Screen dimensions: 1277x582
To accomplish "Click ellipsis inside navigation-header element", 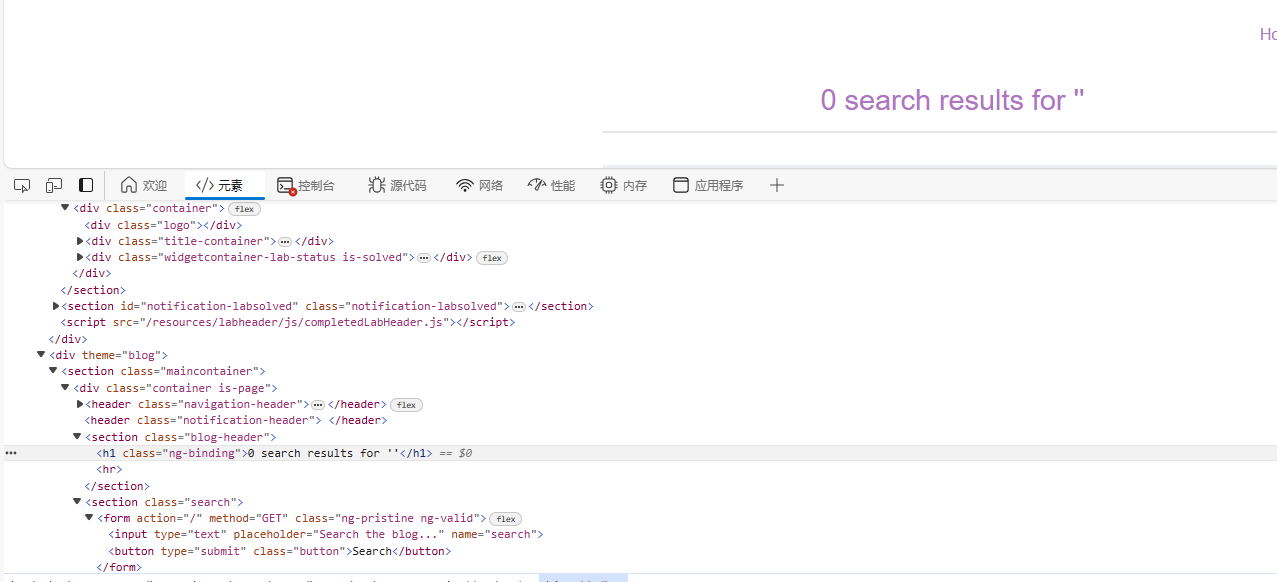I will pos(318,405).
